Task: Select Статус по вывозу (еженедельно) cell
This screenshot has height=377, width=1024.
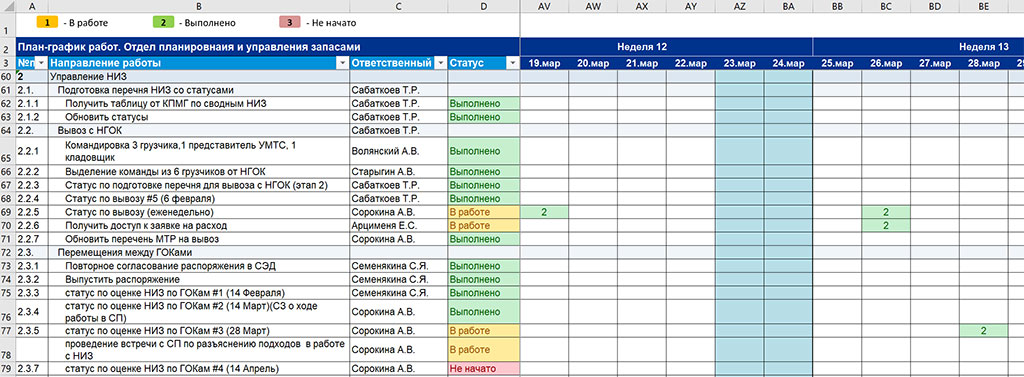Action: [199, 212]
